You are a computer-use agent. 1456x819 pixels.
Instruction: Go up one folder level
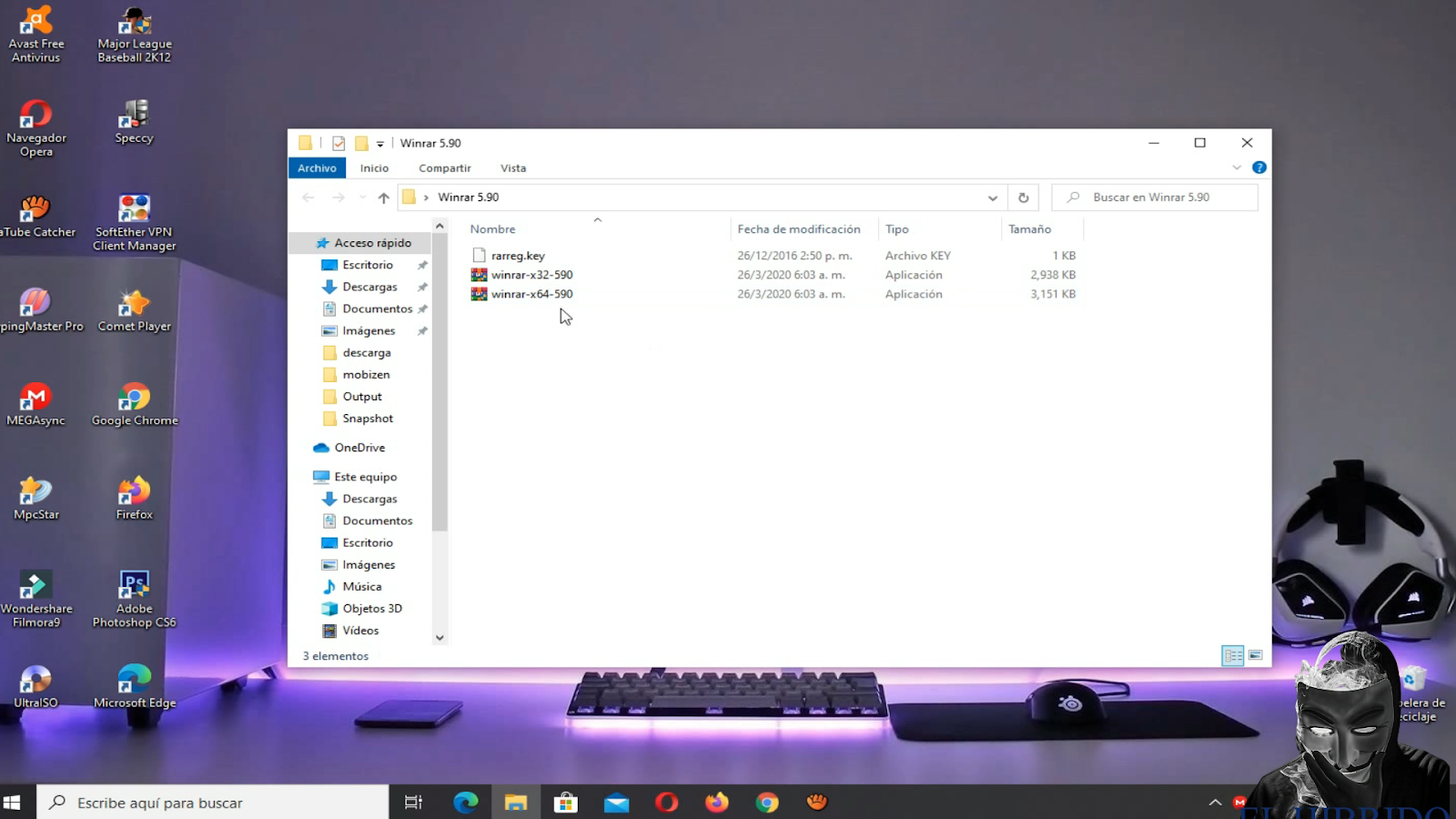point(384,197)
